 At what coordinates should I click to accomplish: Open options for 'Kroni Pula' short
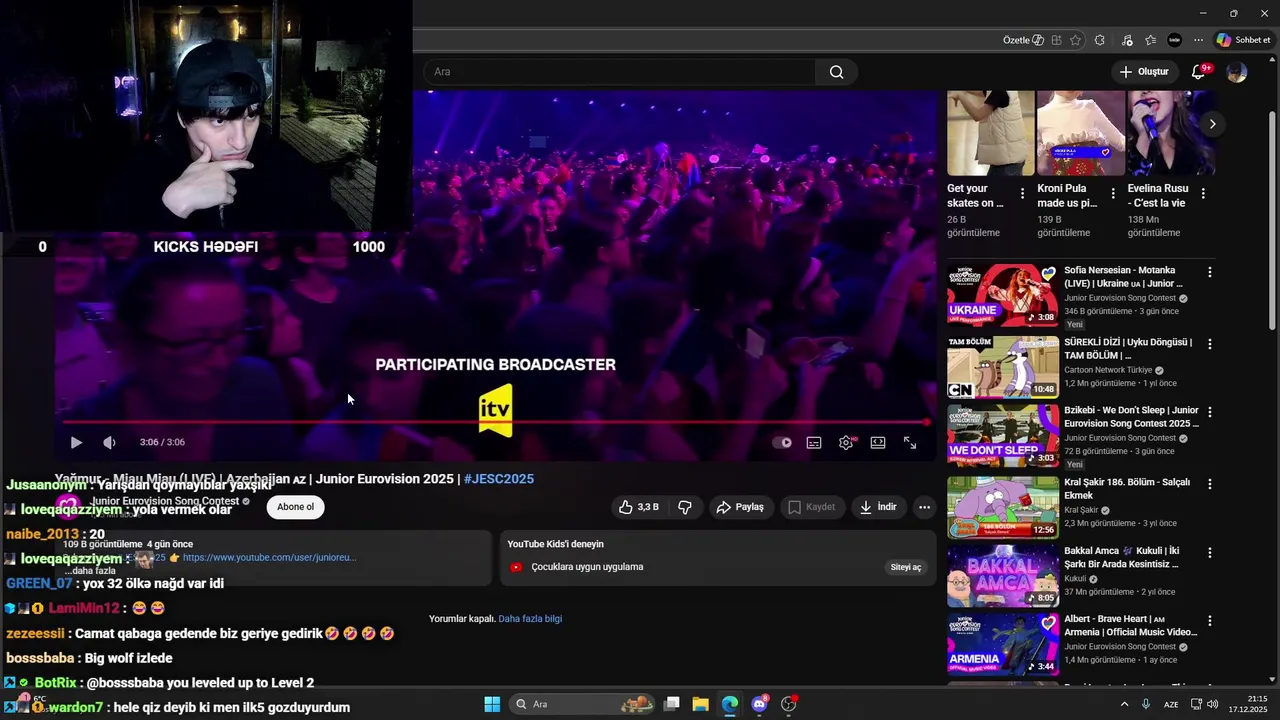(x=1113, y=194)
